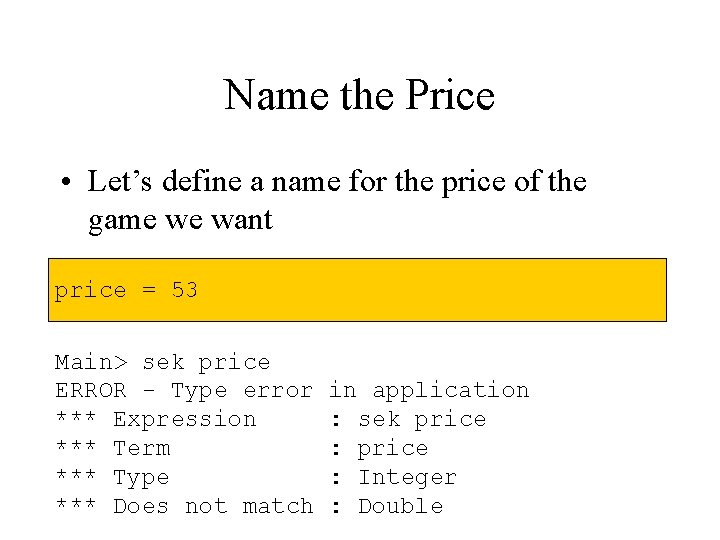This screenshot has width=720, height=540.
Task: Select the "price = 53" code line
Action: click(x=126, y=291)
